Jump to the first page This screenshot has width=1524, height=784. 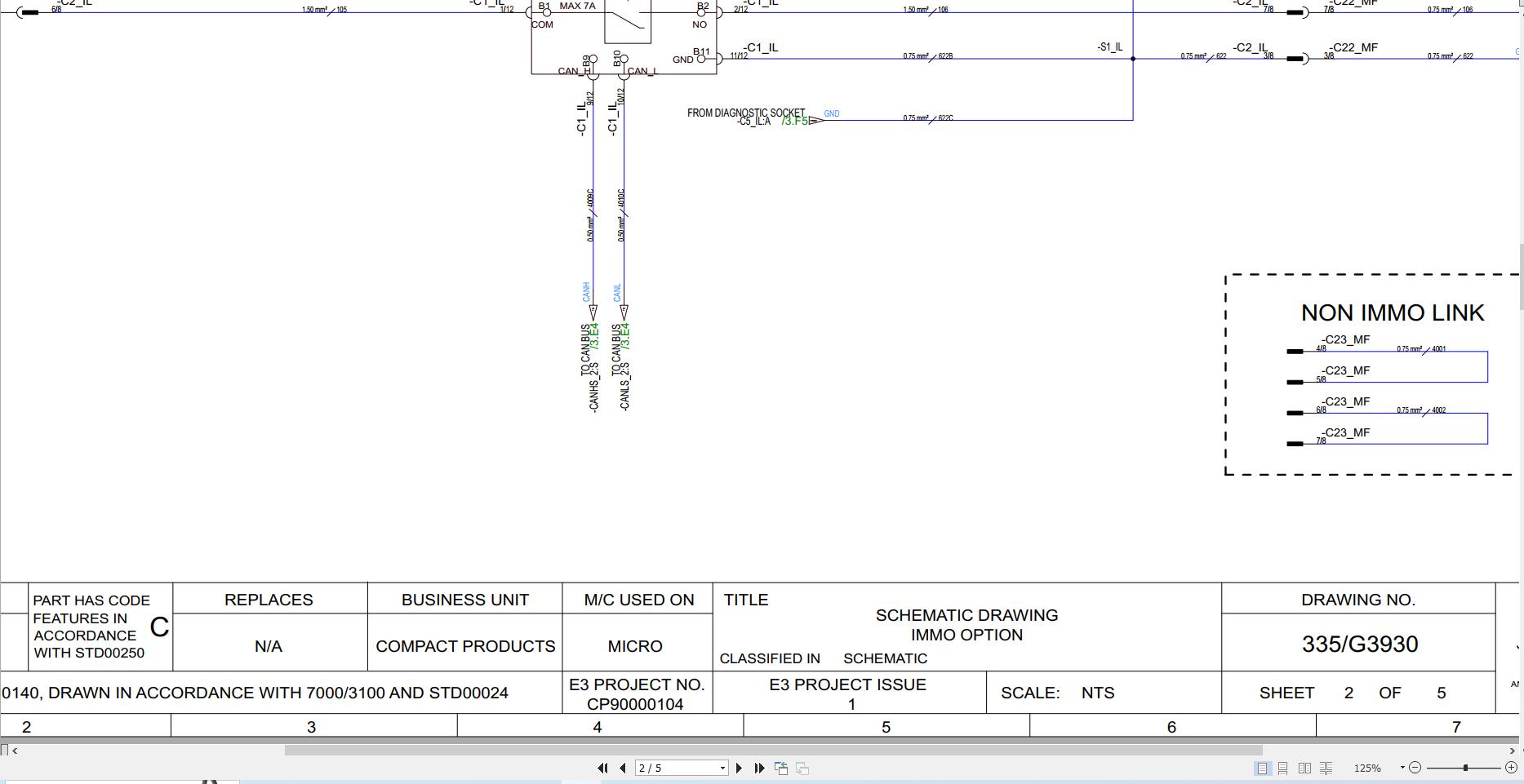(x=603, y=768)
